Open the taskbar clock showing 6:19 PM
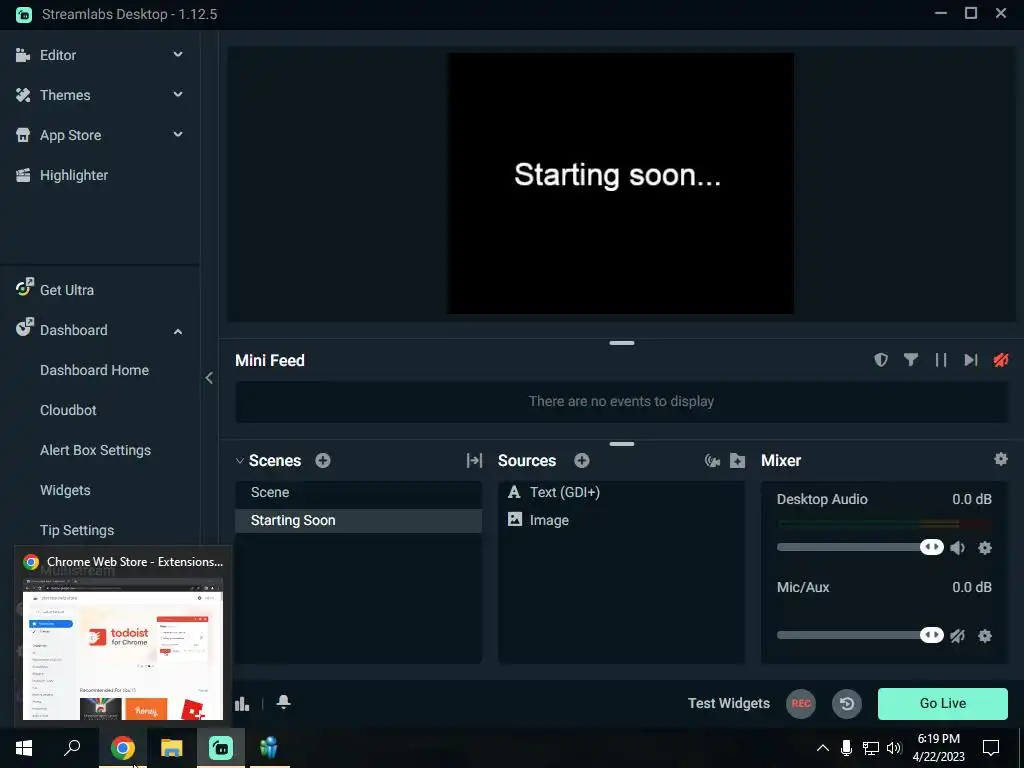The width and height of the screenshot is (1024, 768). pyautogui.click(x=938, y=748)
